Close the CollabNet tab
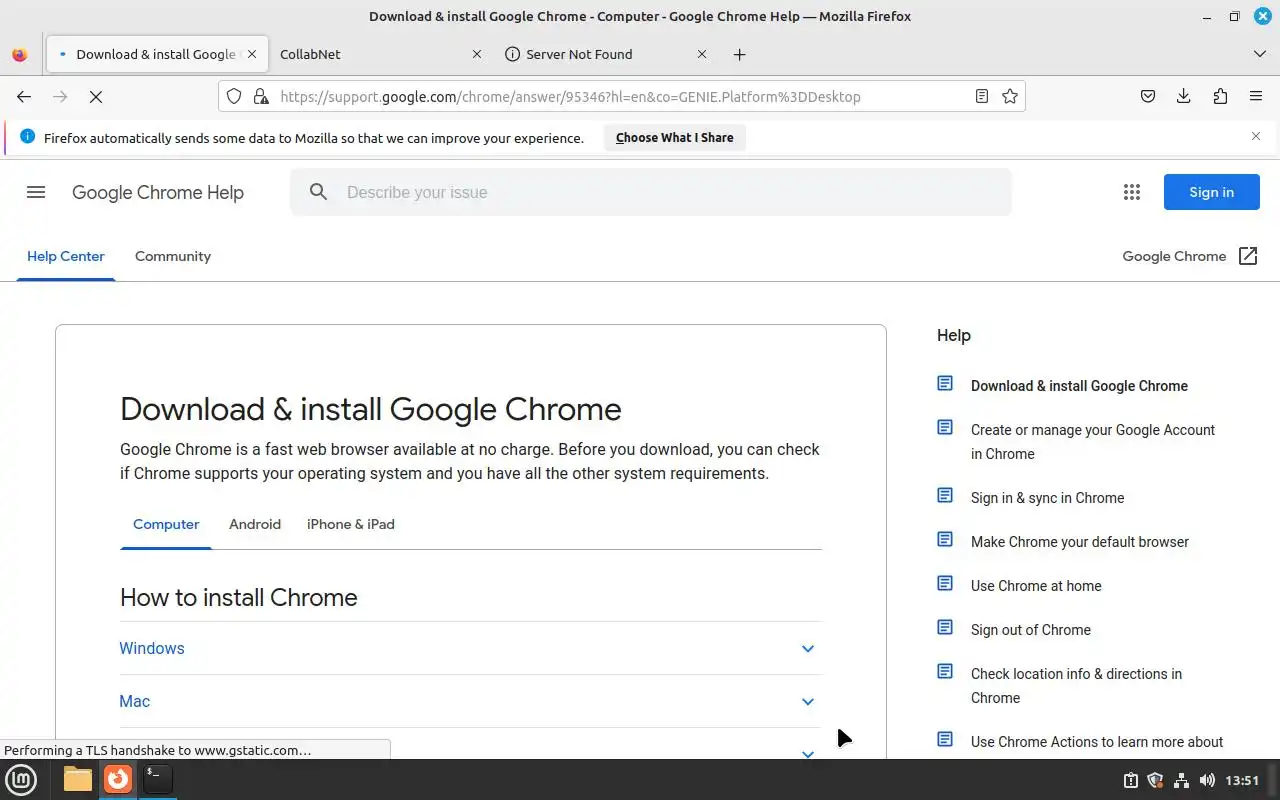Image resolution: width=1280 pixels, height=800 pixels. pyautogui.click(x=476, y=54)
